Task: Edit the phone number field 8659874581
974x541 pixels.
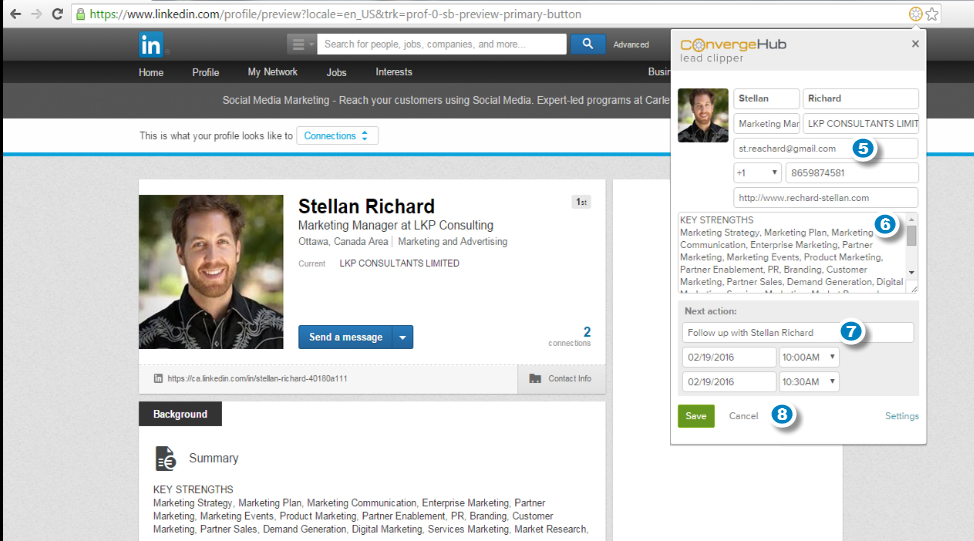Action: tap(852, 173)
